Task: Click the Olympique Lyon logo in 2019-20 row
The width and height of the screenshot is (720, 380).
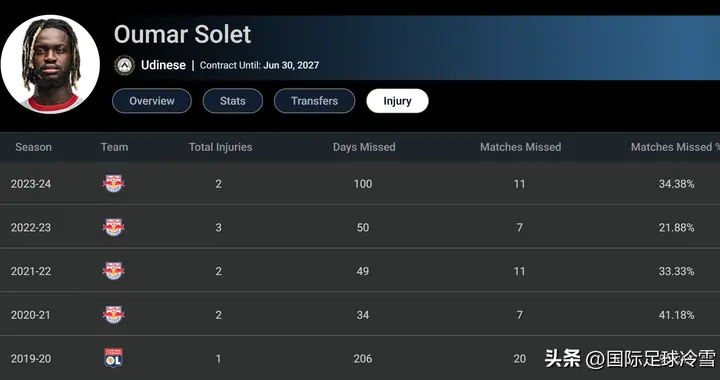Action: pos(113,358)
